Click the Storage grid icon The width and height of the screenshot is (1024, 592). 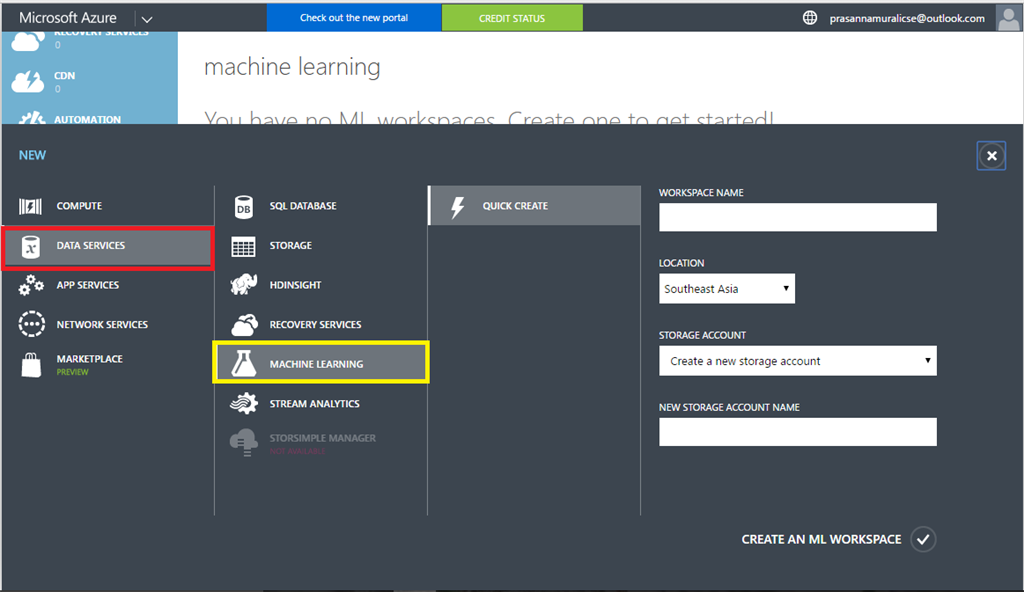point(244,246)
